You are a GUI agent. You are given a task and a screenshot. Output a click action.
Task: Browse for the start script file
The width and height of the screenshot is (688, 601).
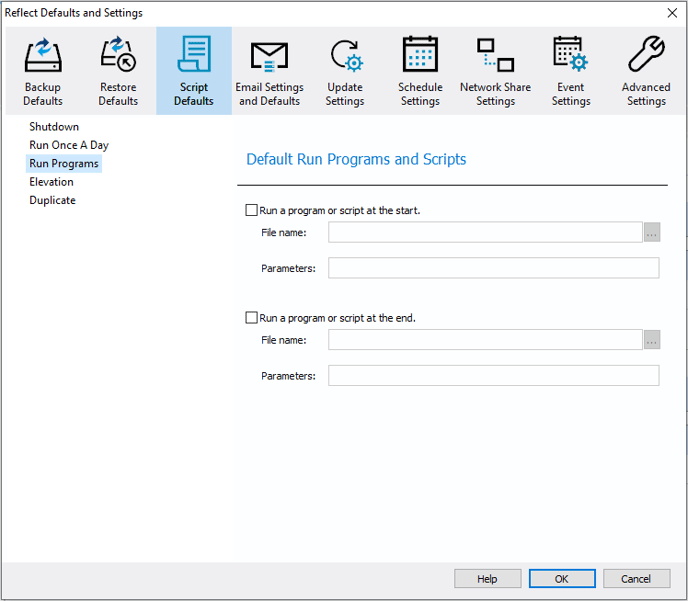pos(652,233)
